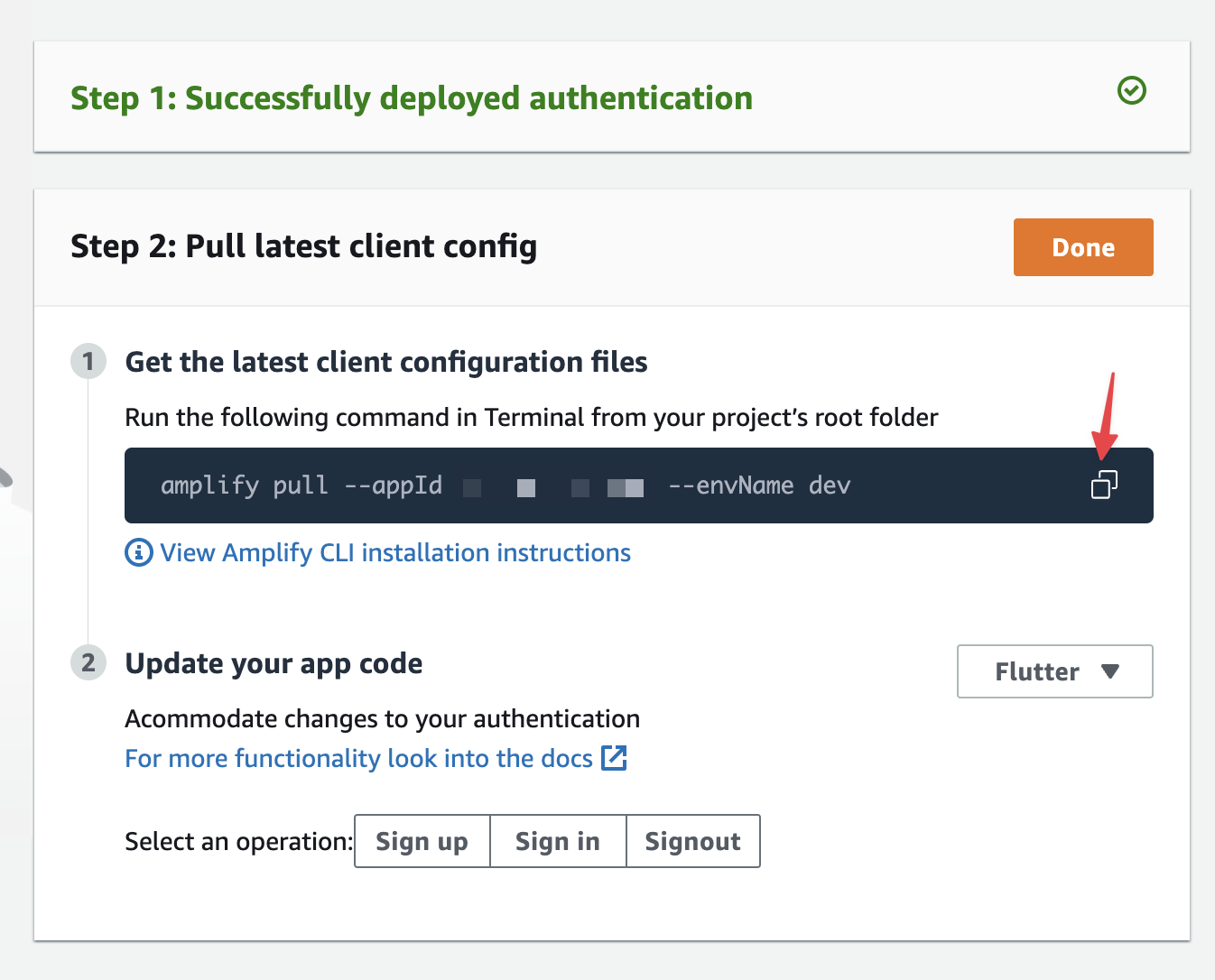Select the Sign up operation

422,840
